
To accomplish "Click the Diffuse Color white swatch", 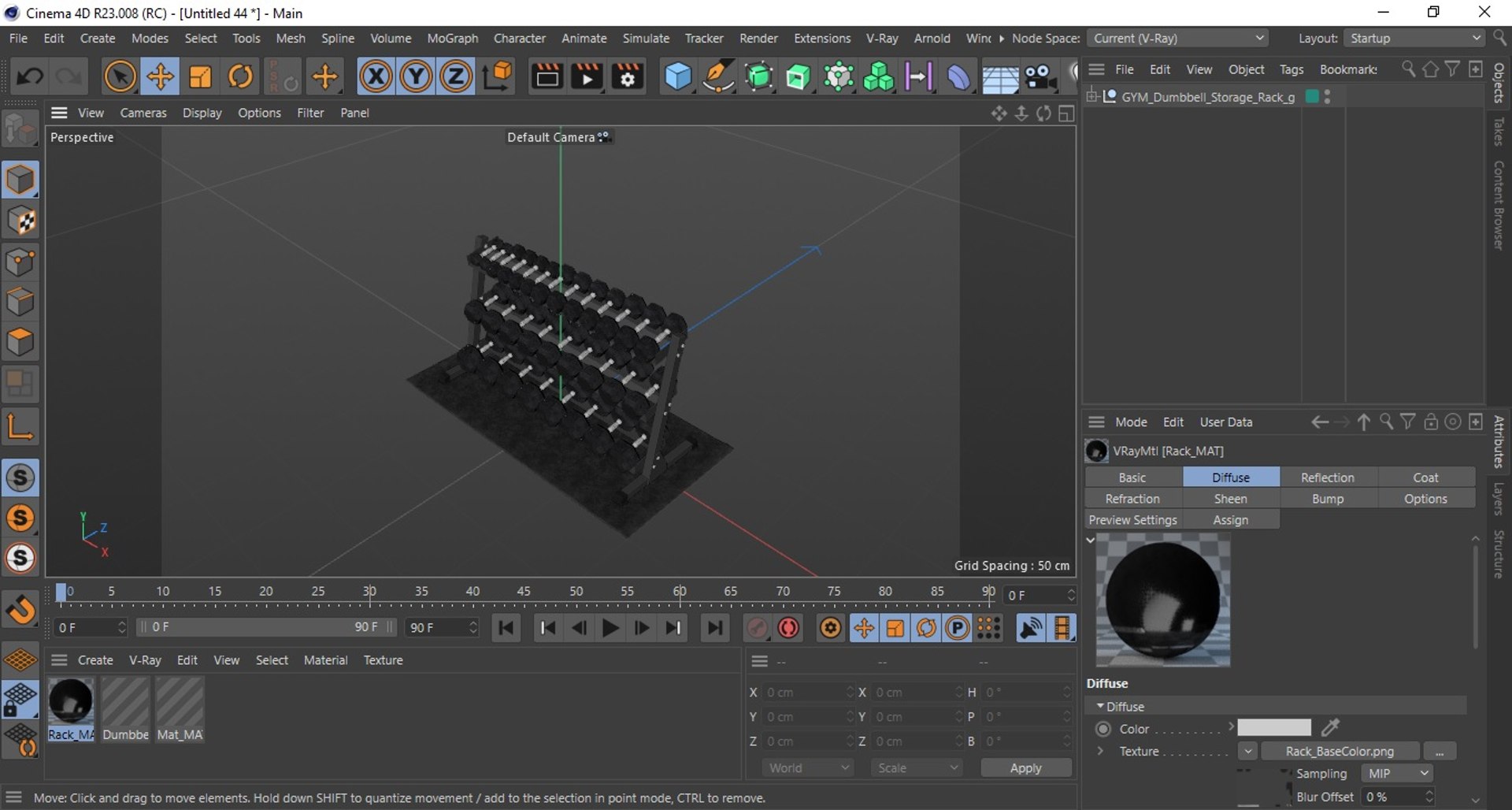I will click(1273, 727).
